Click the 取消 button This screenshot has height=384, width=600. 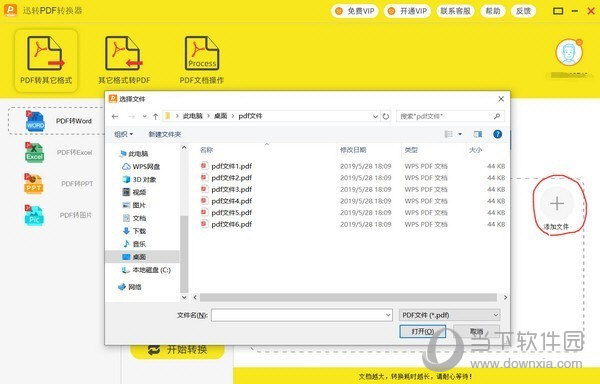click(476, 331)
